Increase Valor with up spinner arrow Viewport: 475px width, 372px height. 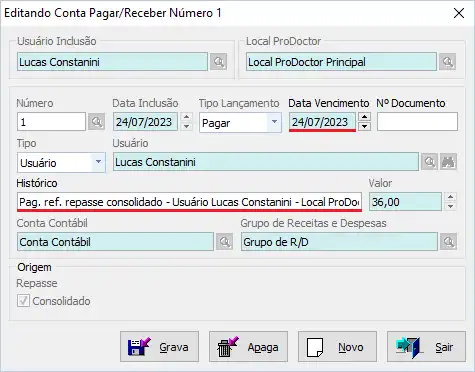[x=450, y=197]
